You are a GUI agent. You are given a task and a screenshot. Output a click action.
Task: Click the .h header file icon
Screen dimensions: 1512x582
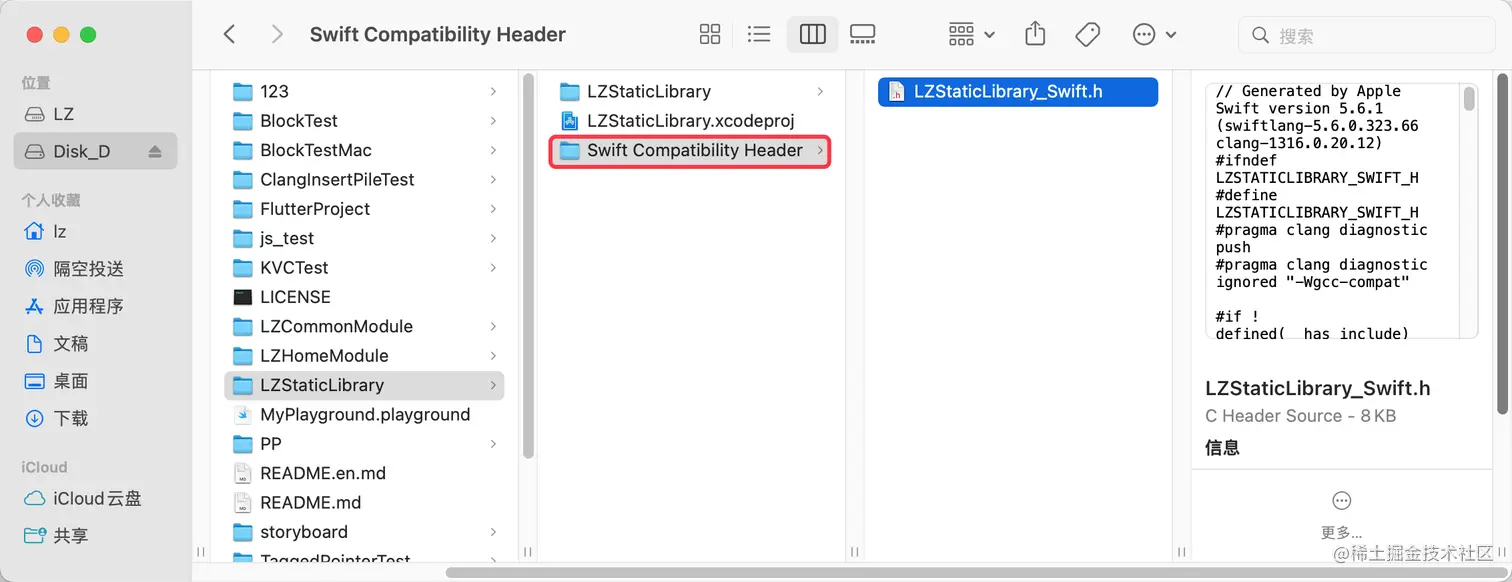coord(897,91)
